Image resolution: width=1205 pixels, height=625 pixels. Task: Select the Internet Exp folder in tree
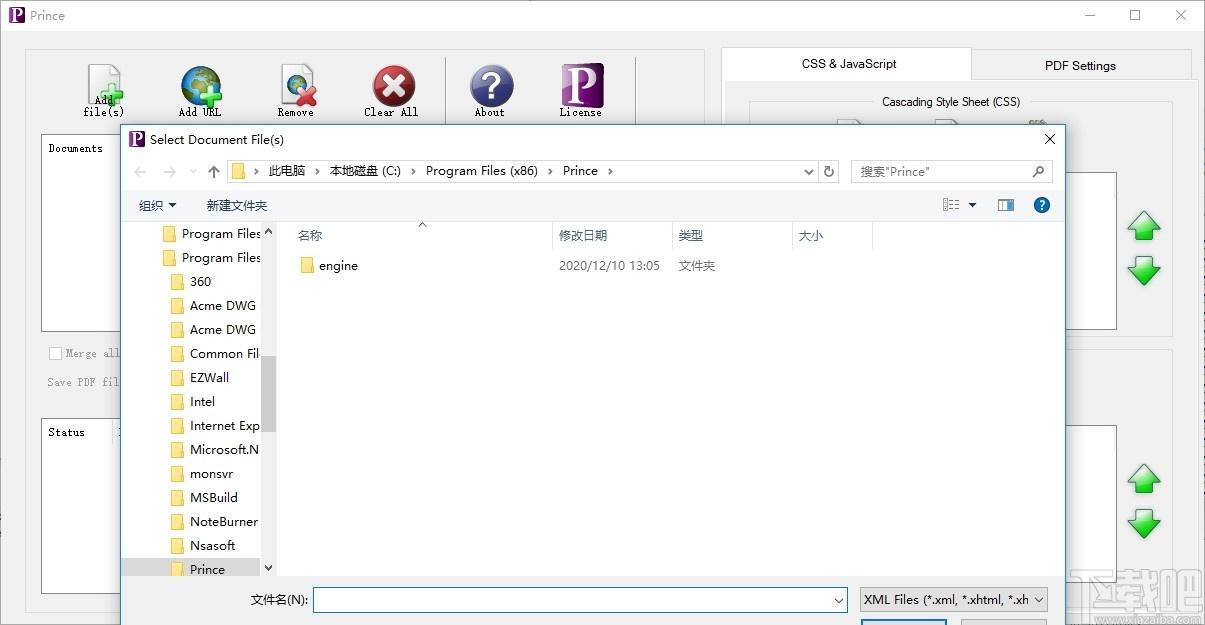click(x=214, y=426)
